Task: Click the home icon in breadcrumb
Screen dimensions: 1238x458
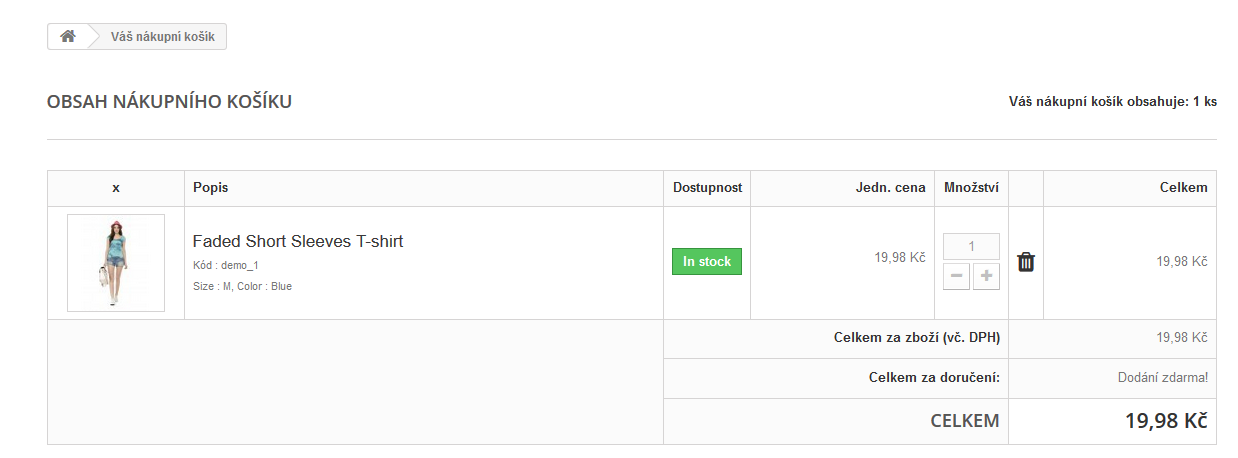Action: tap(68, 37)
